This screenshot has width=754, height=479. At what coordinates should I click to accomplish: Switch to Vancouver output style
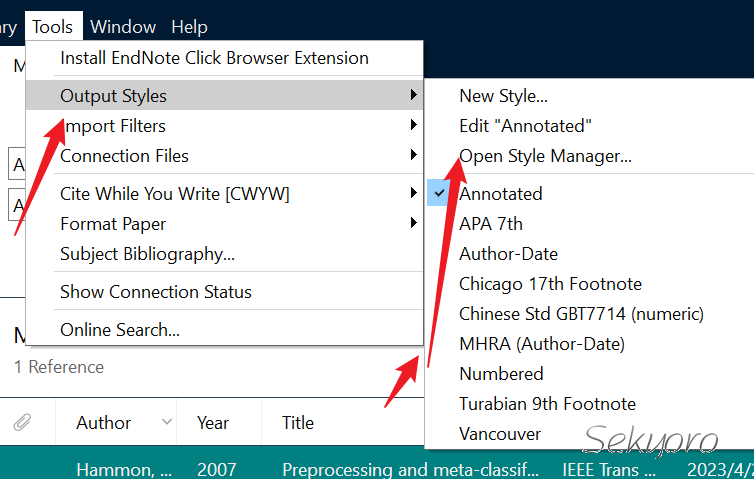tap(499, 434)
